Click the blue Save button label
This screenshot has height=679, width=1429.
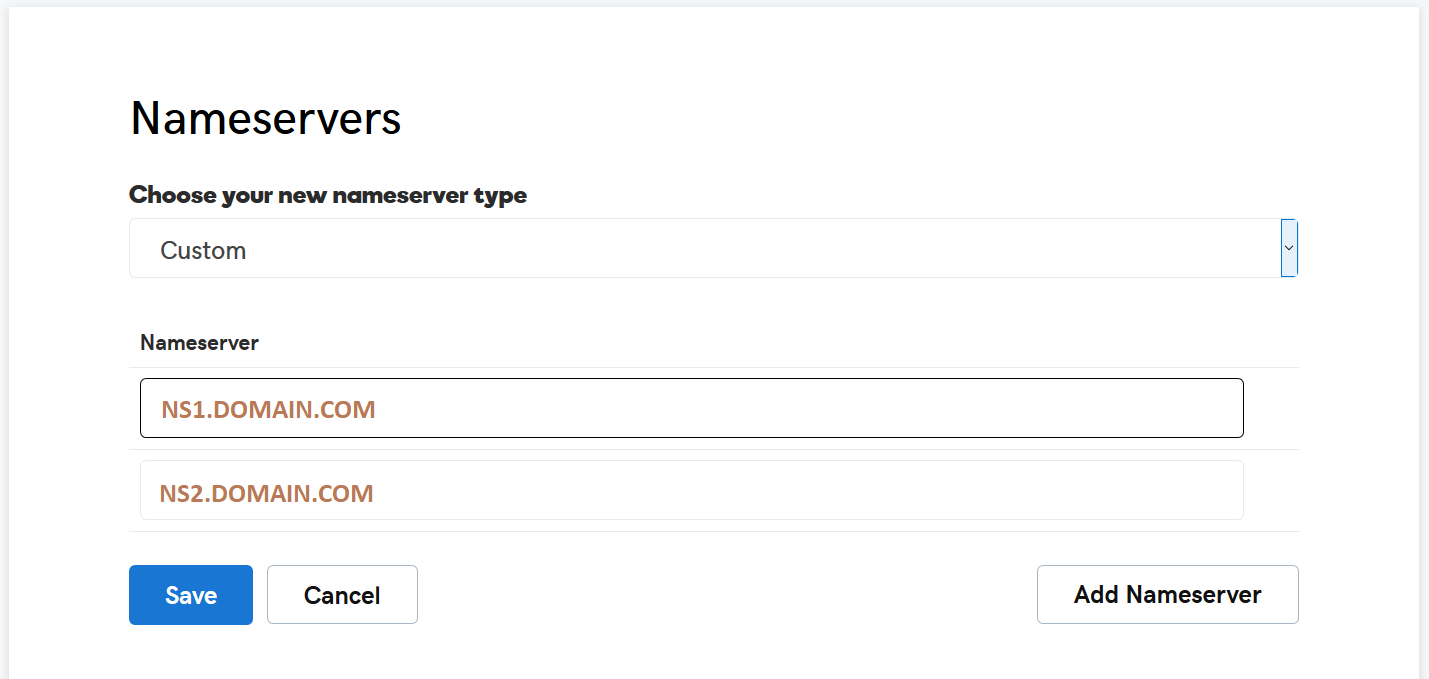tap(191, 595)
